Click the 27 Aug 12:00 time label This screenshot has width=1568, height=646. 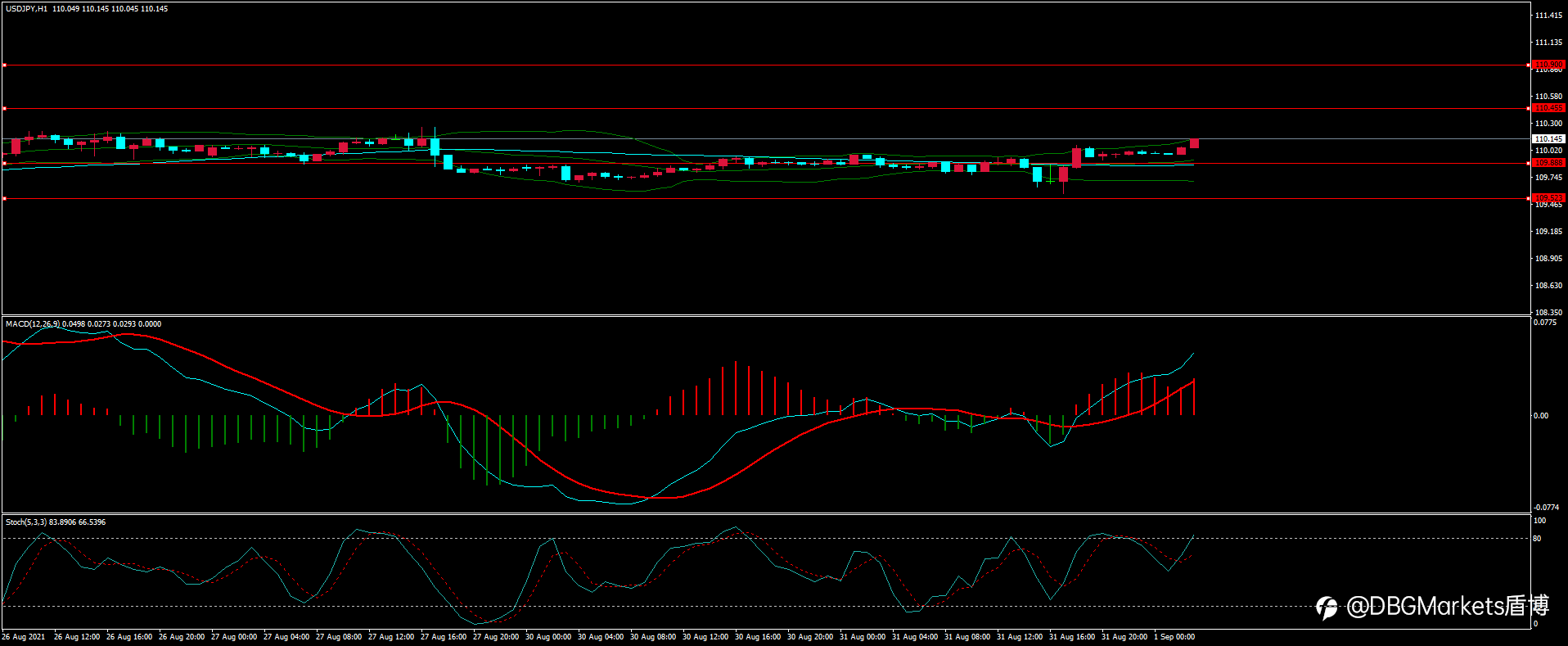point(391,637)
